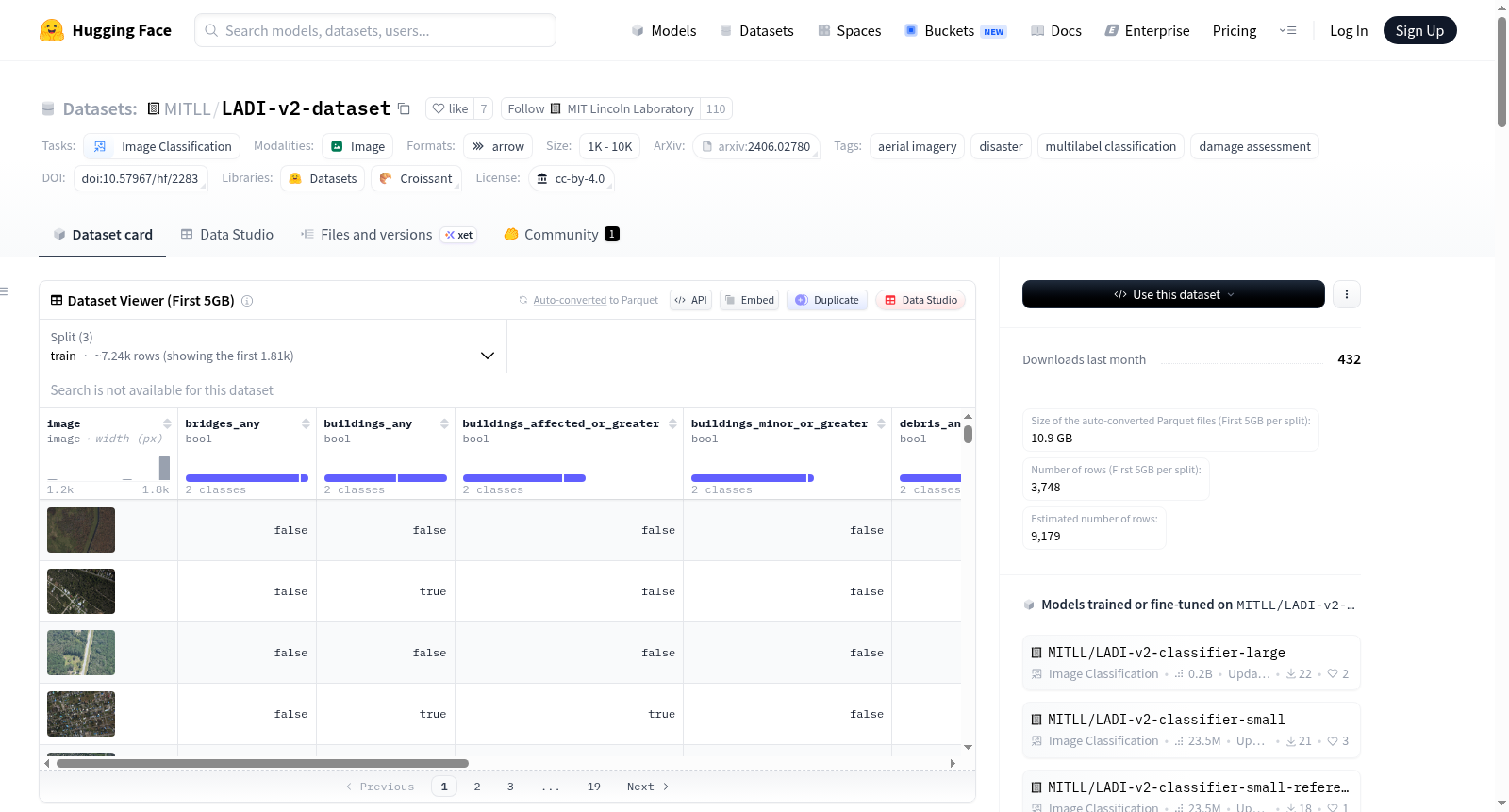Sort by the buildings_any column
Screen dimensions: 1509x812
click(444, 423)
